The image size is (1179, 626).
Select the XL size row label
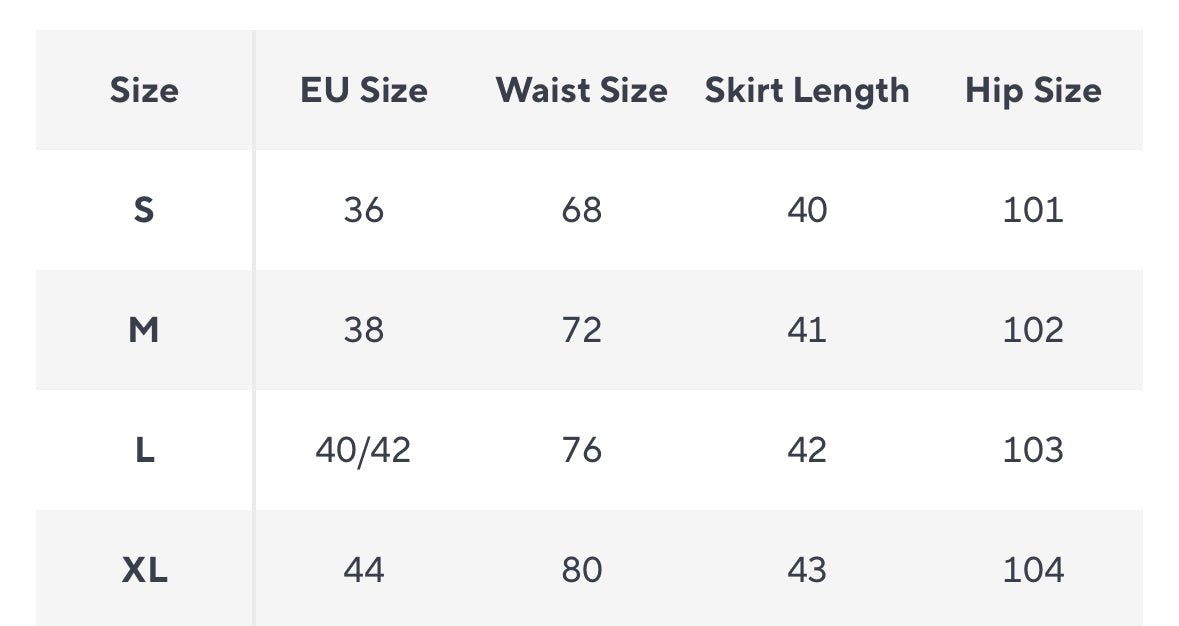coord(144,570)
